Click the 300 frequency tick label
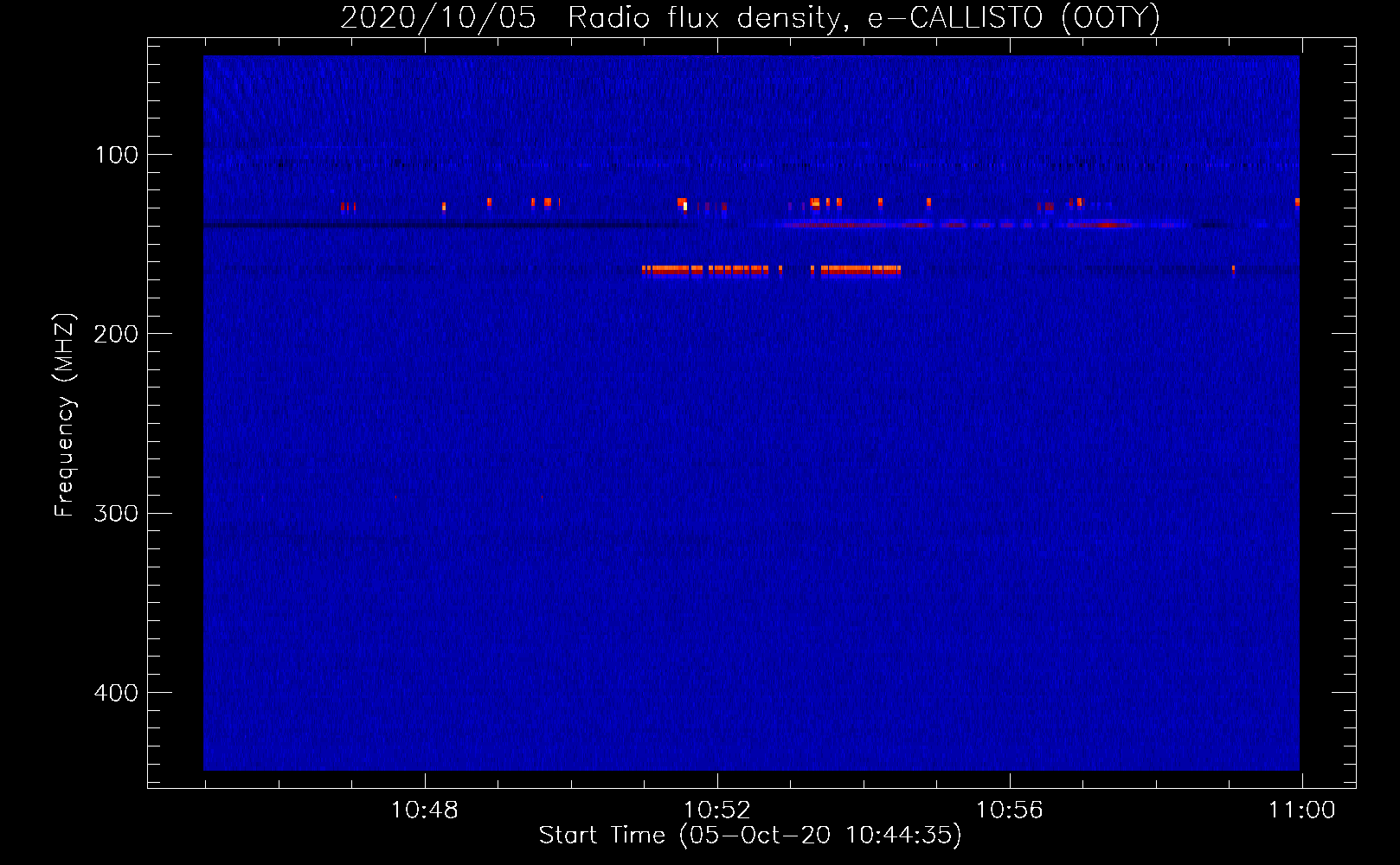Screen dimensions: 1400x865 (x=115, y=514)
